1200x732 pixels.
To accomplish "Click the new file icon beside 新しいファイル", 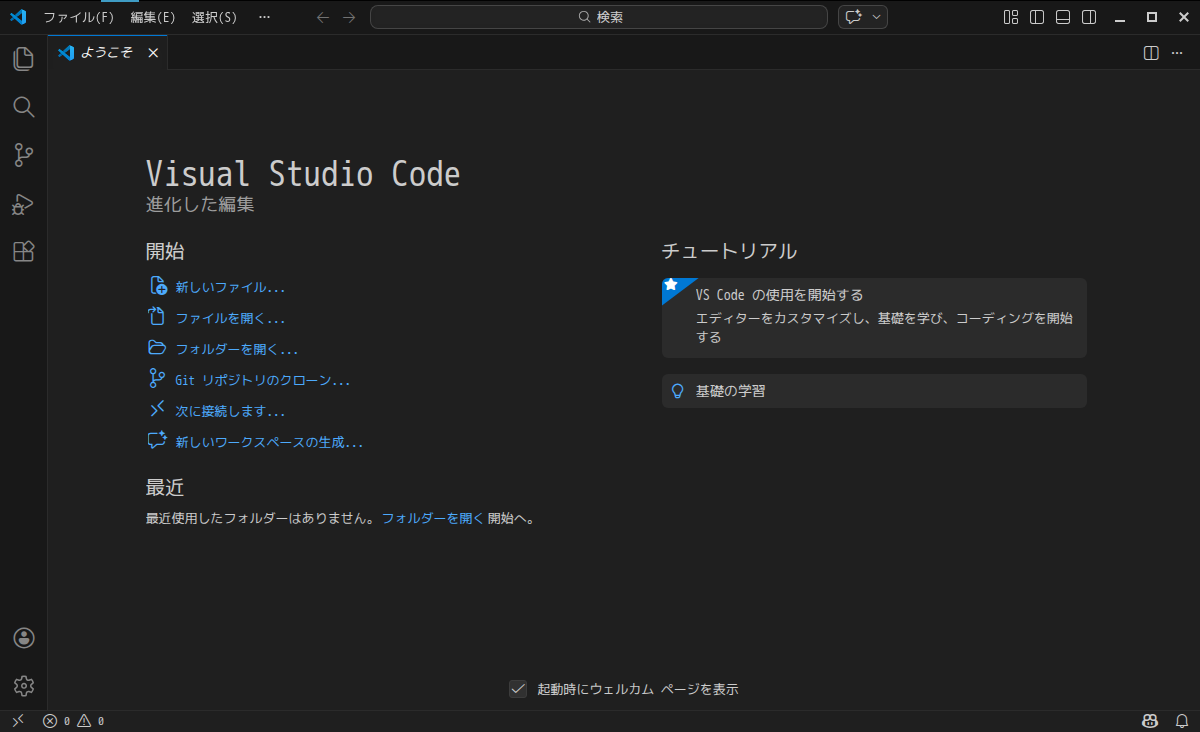I will point(157,286).
